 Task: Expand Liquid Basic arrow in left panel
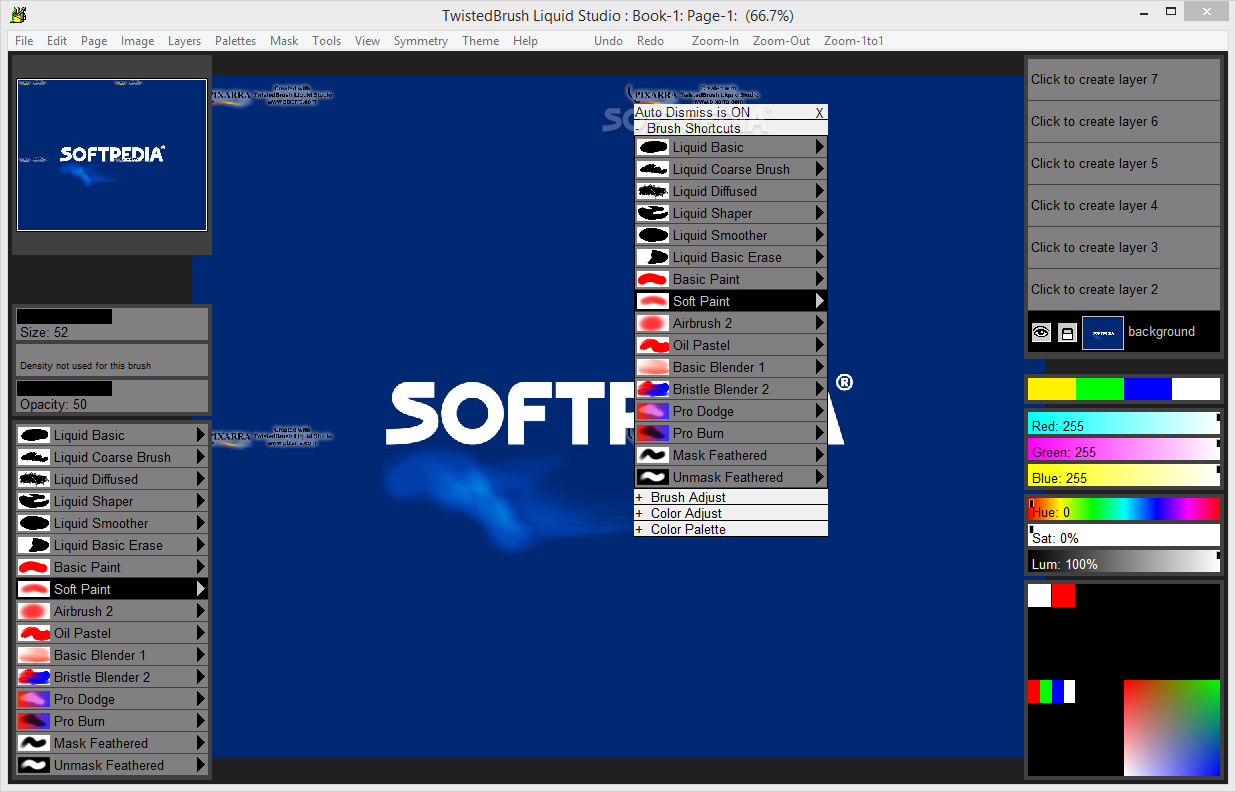pos(201,435)
